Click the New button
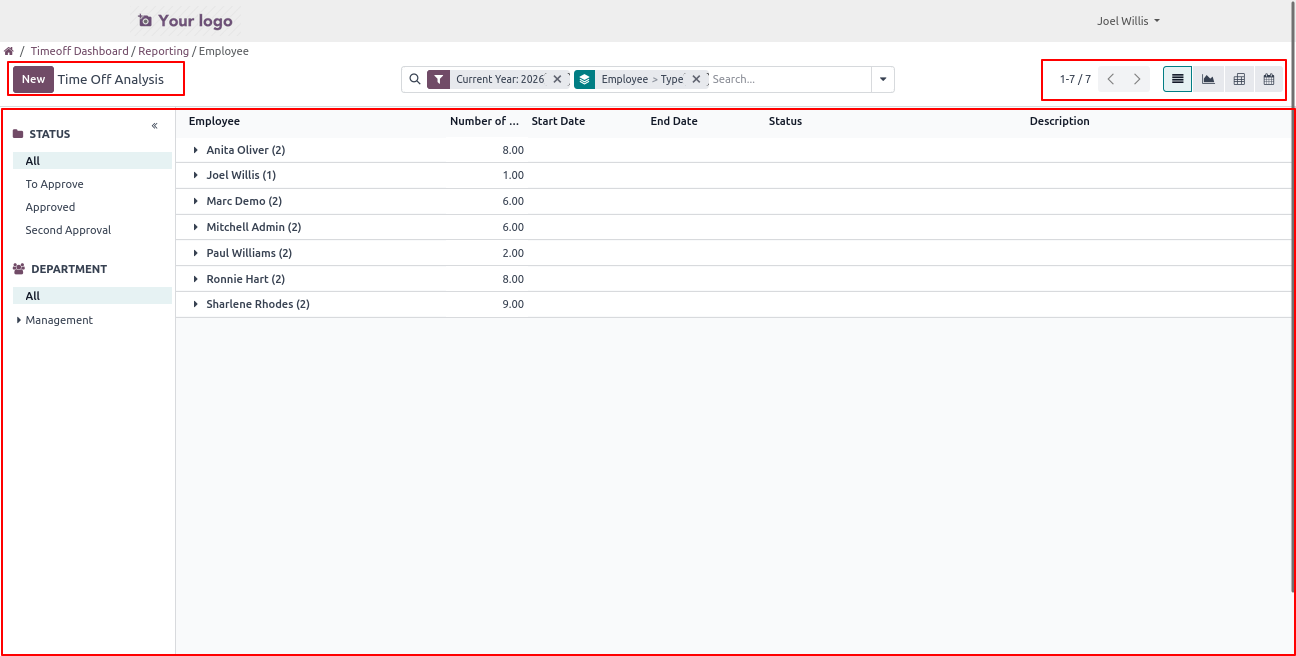The height and width of the screenshot is (656, 1296). [33, 79]
